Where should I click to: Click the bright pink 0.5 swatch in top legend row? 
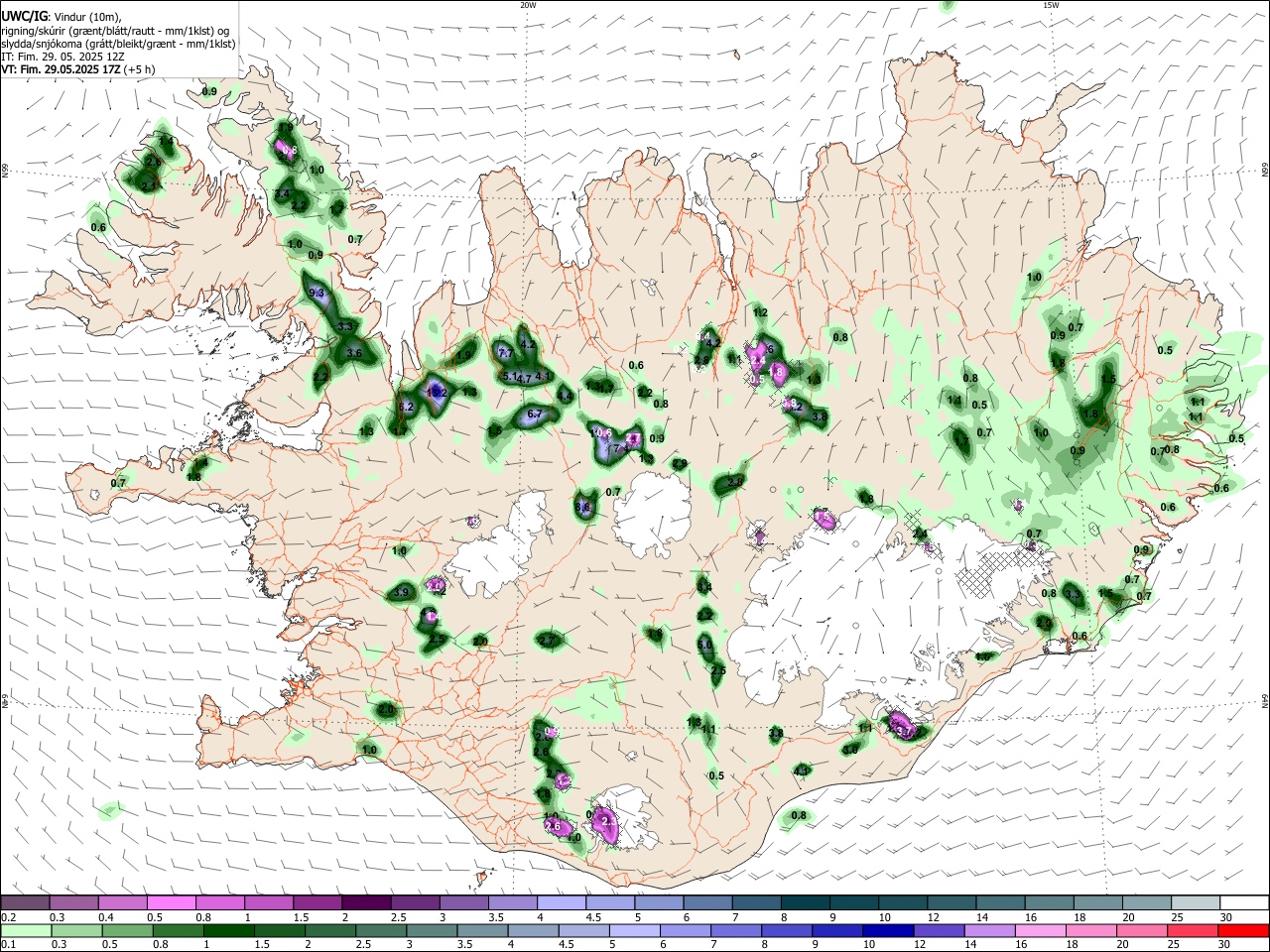pos(171,903)
